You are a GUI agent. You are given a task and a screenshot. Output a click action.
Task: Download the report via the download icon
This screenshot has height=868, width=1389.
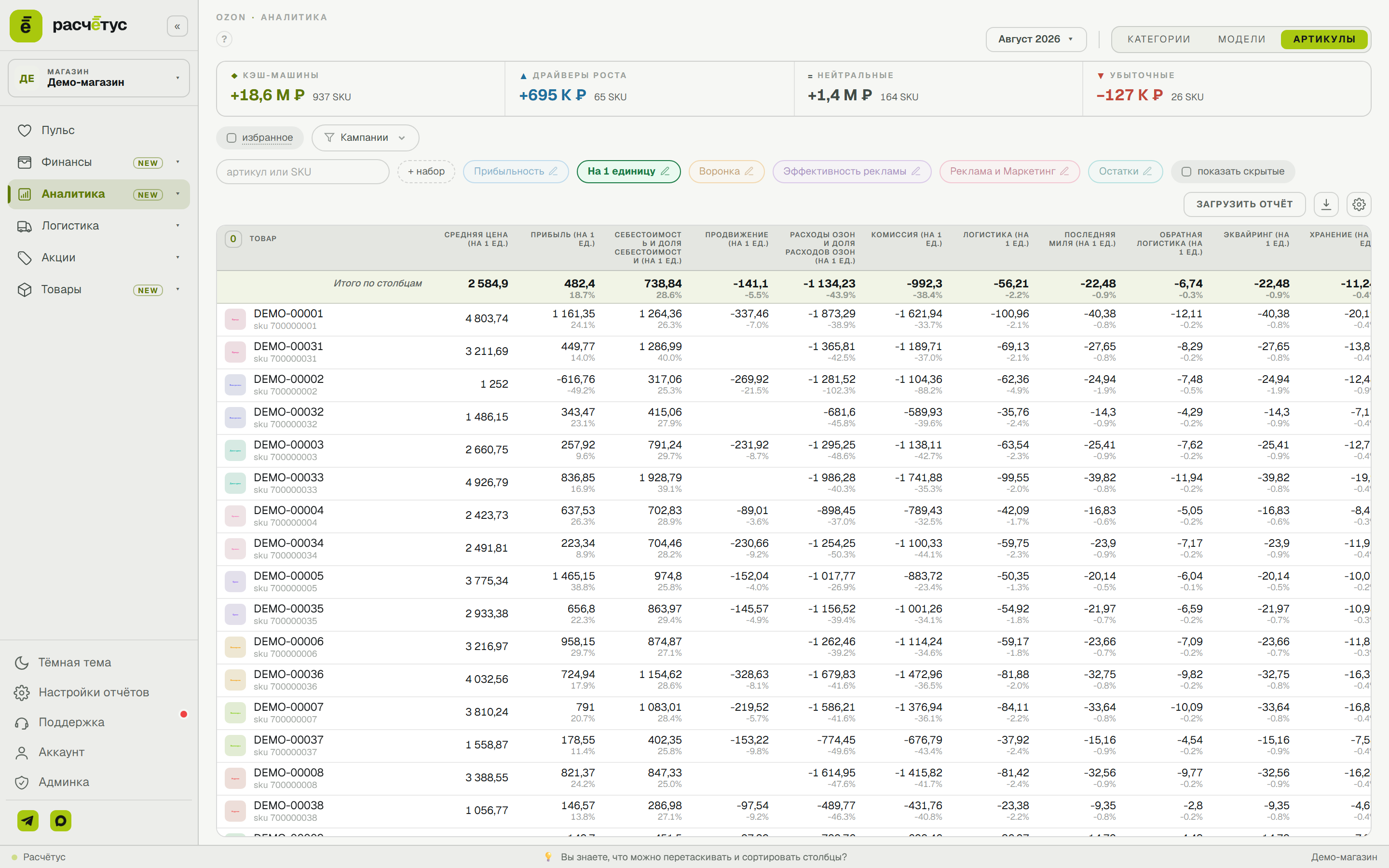point(1326,204)
